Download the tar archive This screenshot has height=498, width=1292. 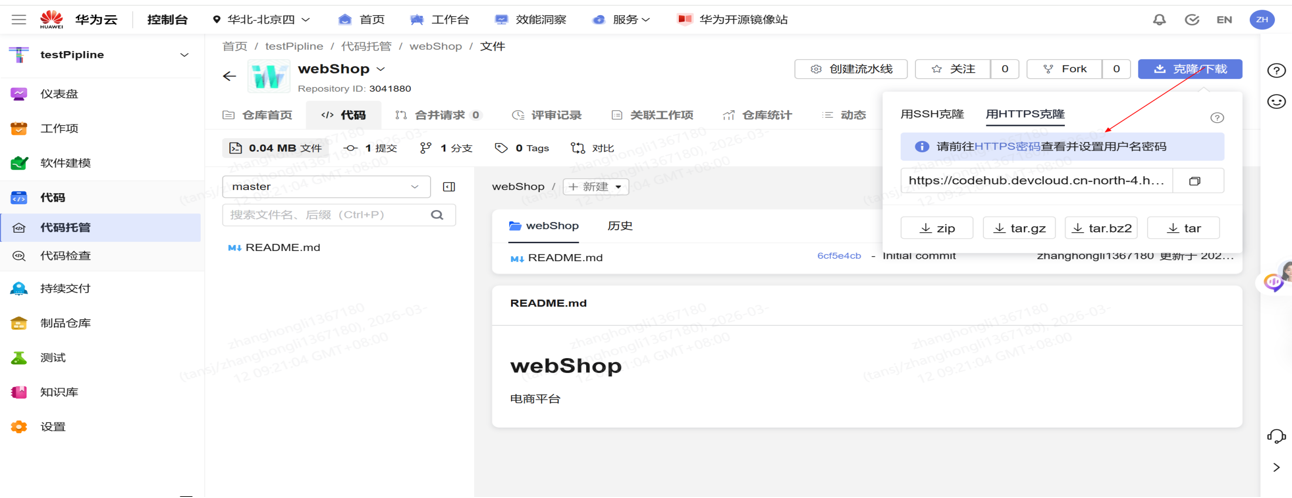click(x=1183, y=228)
